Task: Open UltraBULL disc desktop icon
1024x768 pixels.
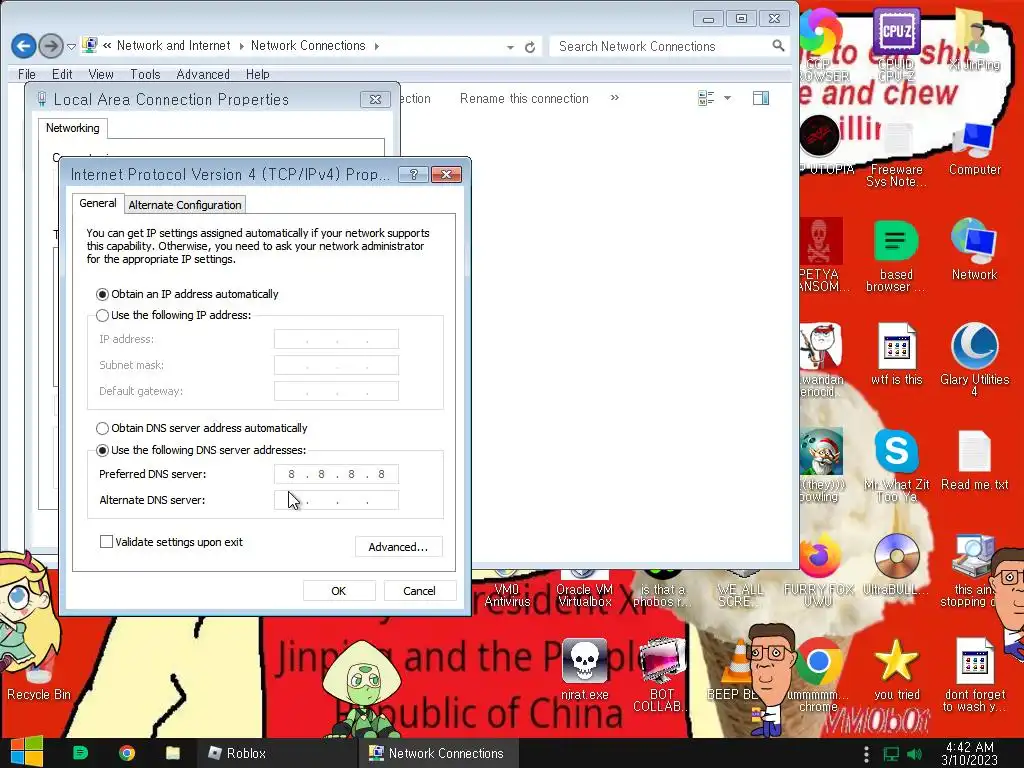Action: coord(897,565)
